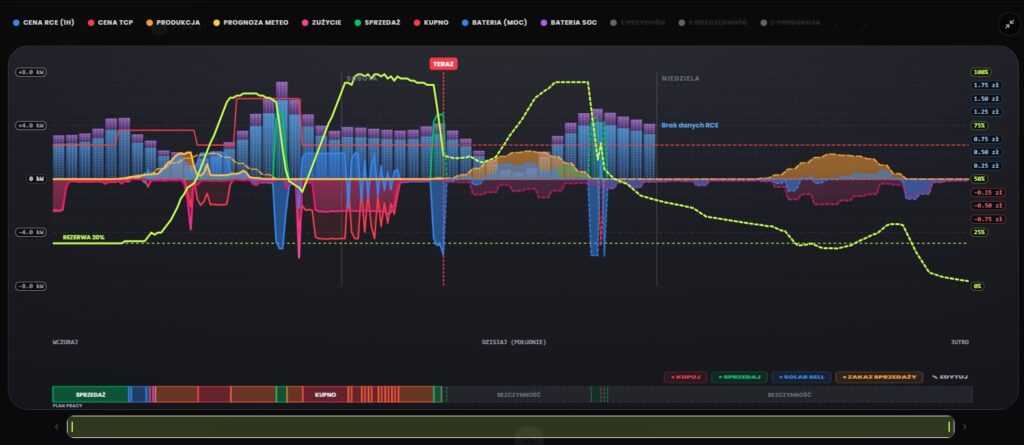Click the second BEZCZYNNOŚĆ plan block after the green markers
Viewport: 1024px width, 445px height.
pos(790,395)
